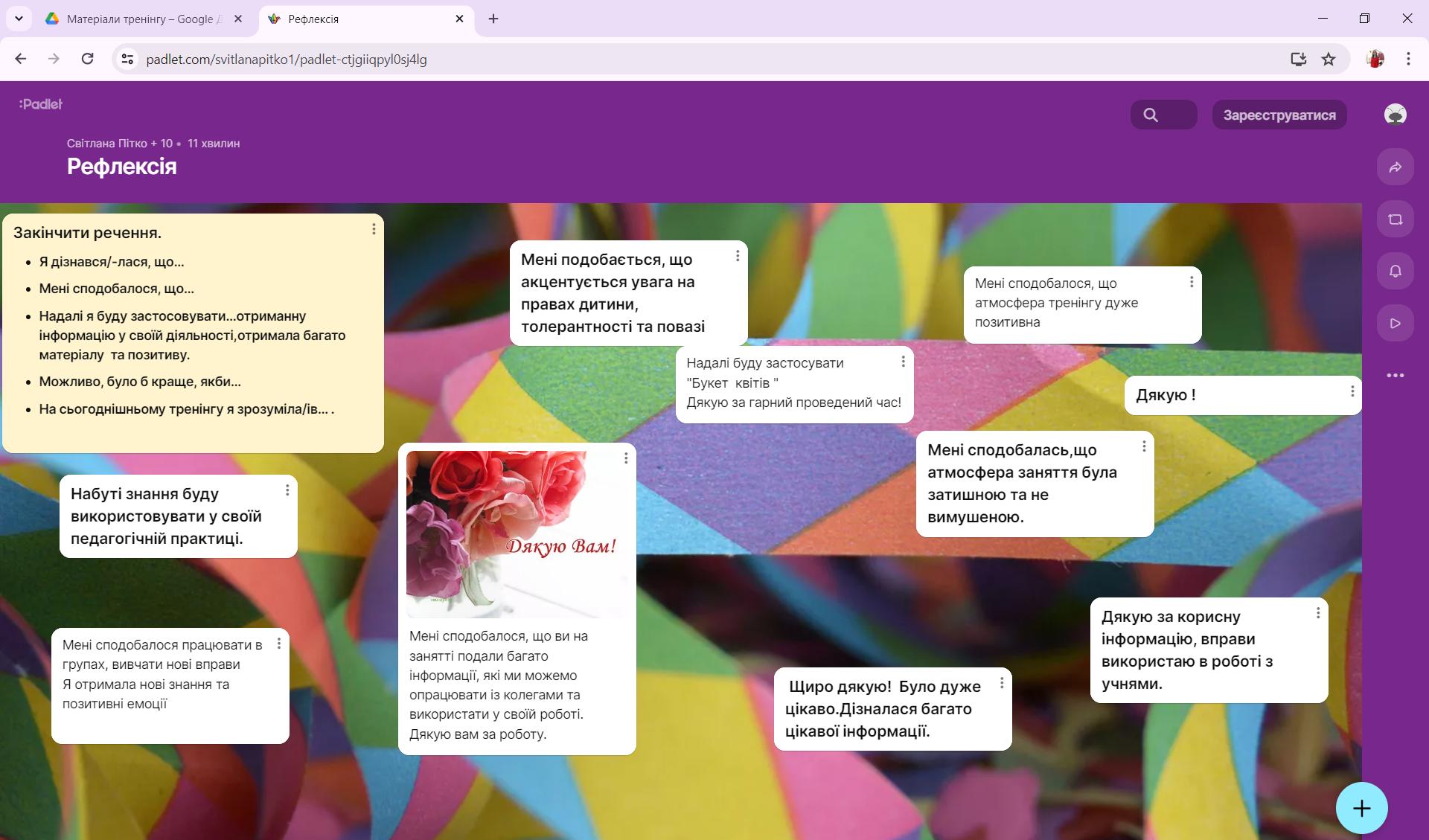Open the roses 'Дякую Вам!' image
The width and height of the screenshot is (1429, 840).
click(517, 533)
